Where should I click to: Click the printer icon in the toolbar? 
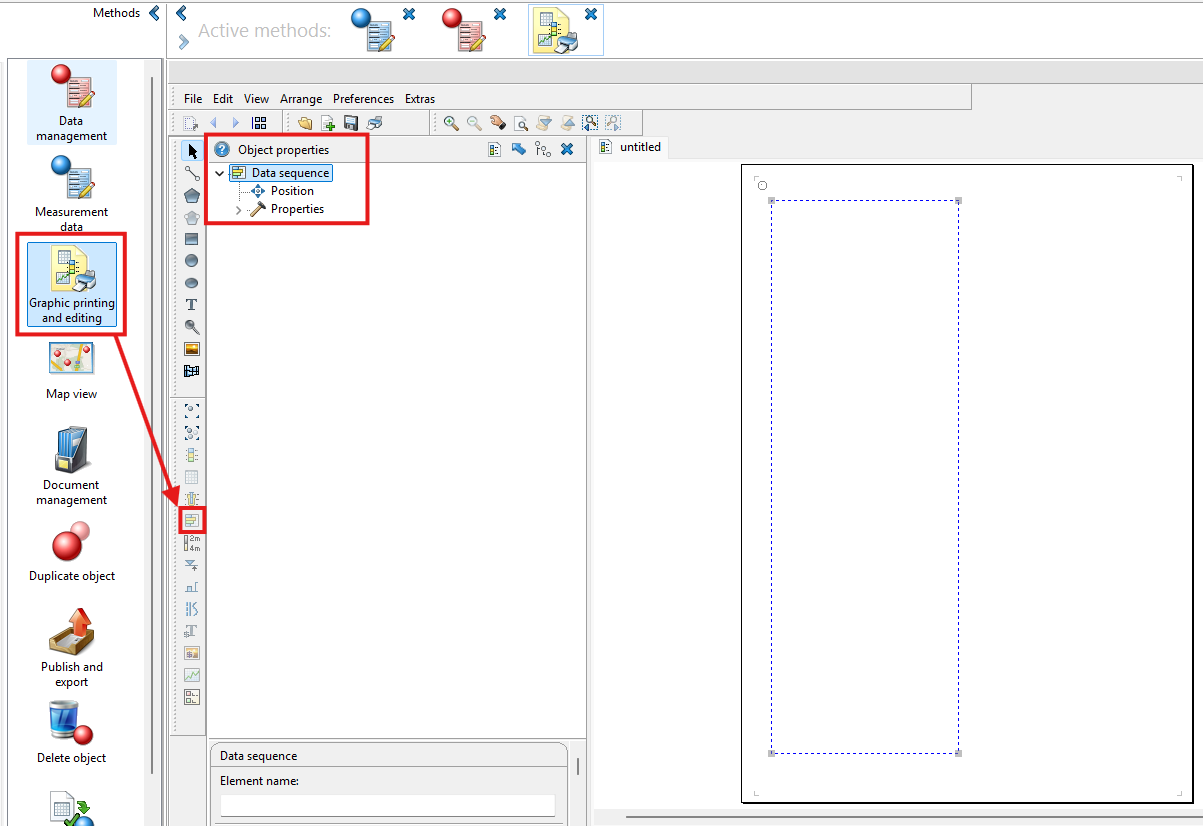374,123
